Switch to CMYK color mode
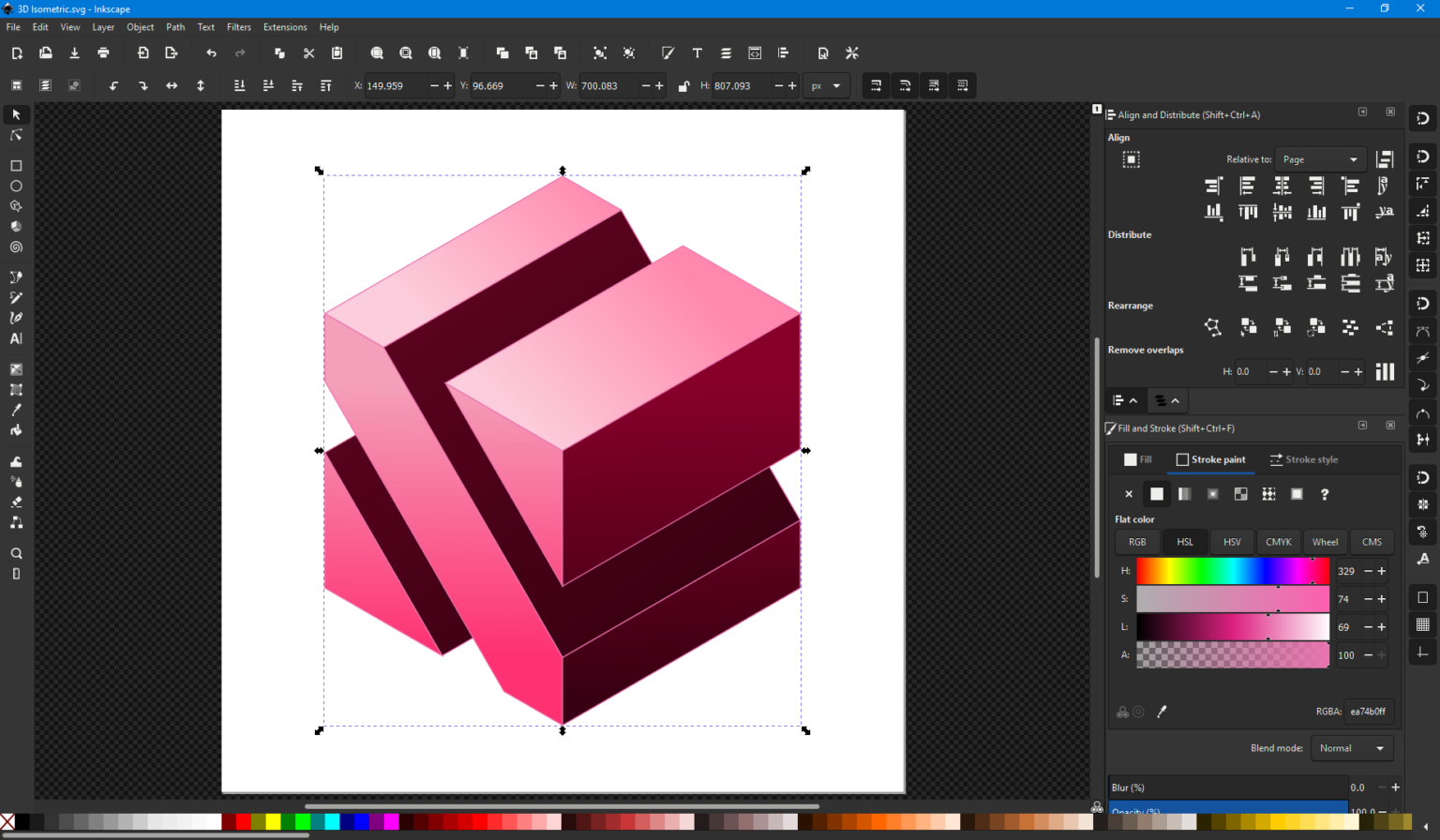1440x840 pixels. [x=1279, y=542]
